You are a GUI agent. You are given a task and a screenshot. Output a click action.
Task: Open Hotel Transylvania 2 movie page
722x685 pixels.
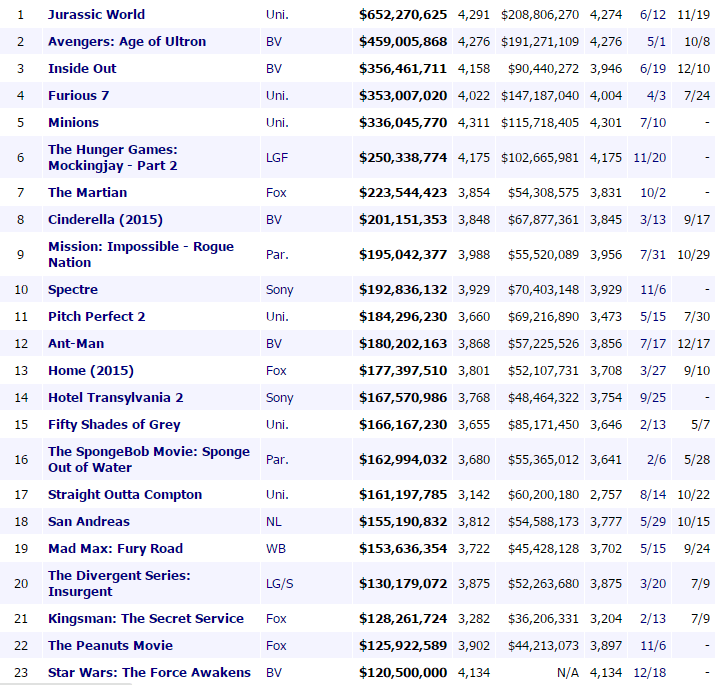coord(115,398)
